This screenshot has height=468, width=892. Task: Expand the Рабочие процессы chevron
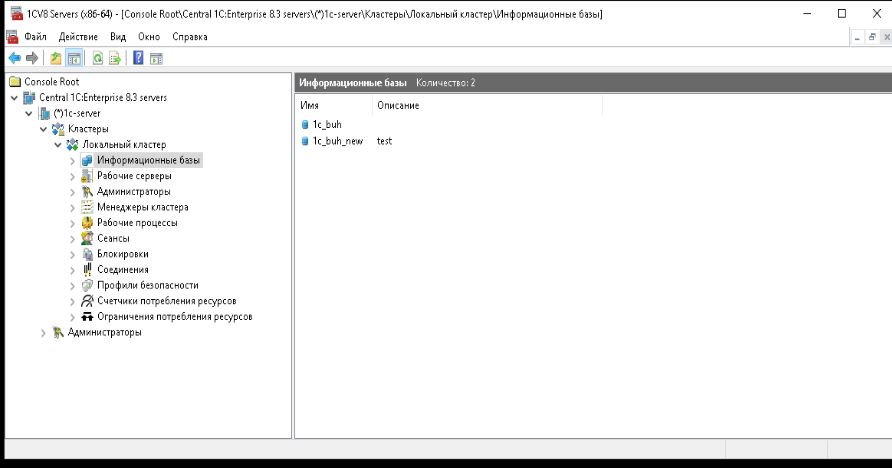point(72,223)
